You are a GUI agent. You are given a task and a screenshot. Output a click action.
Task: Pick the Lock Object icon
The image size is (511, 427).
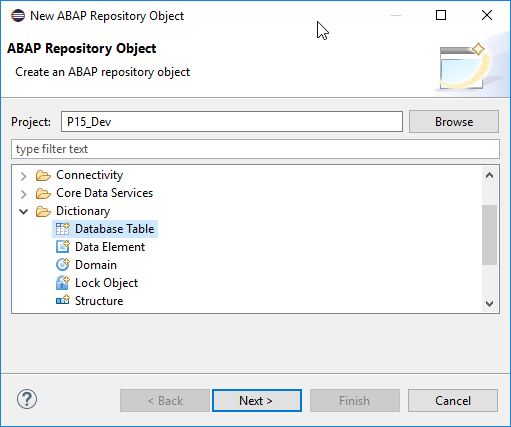[x=63, y=283]
